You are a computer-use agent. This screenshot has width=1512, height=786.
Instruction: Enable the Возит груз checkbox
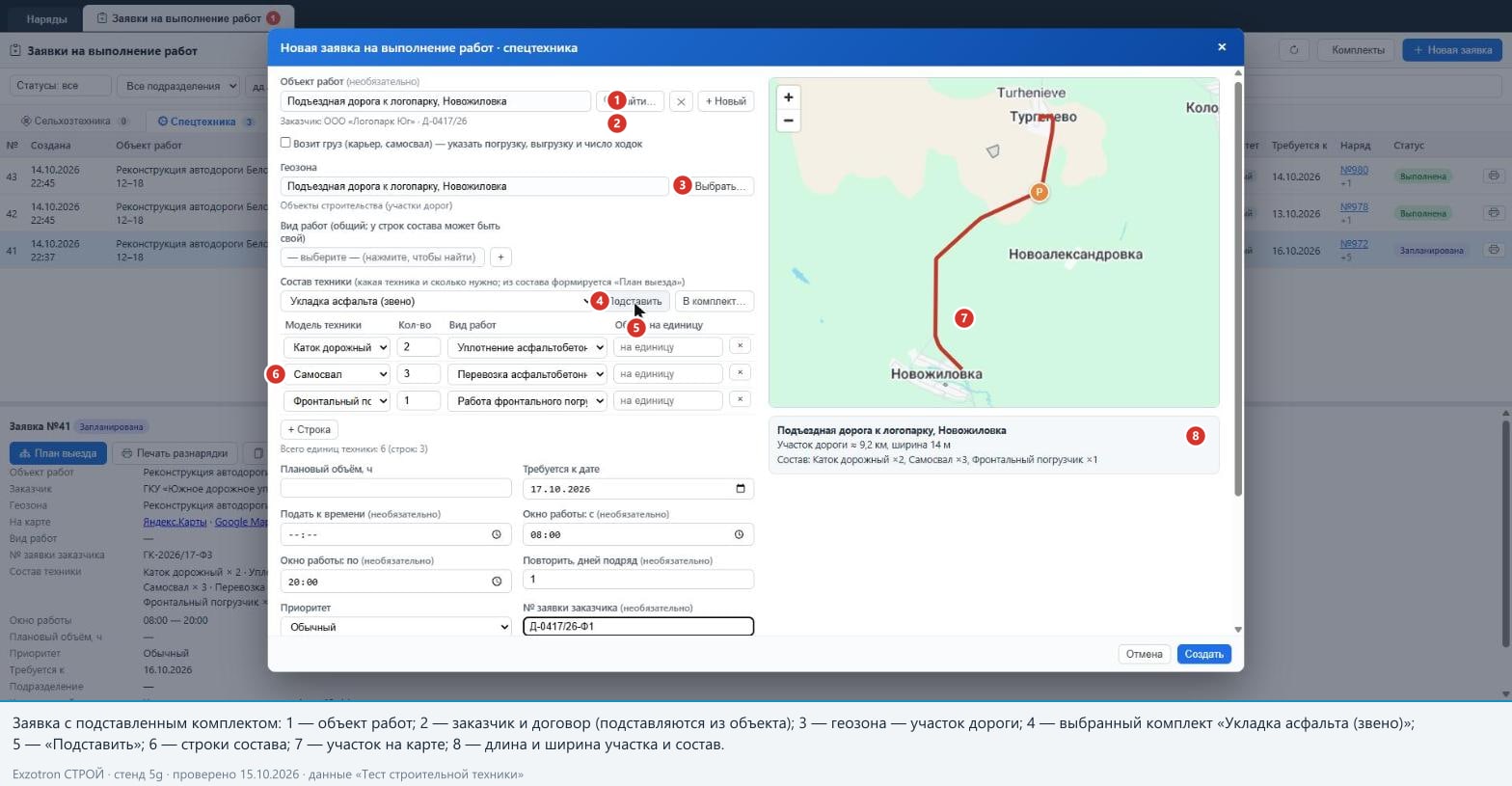pos(285,143)
